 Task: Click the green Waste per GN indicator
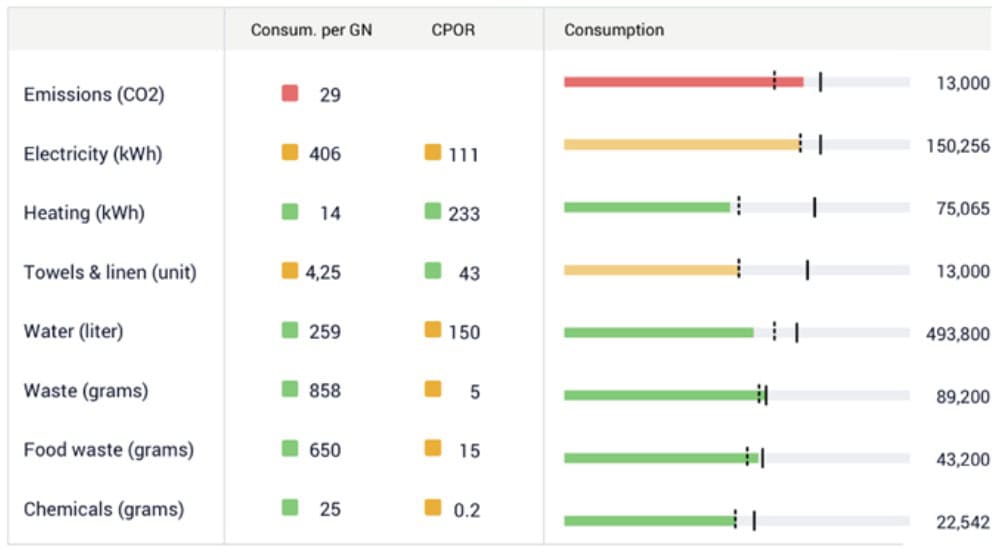tap(290, 389)
